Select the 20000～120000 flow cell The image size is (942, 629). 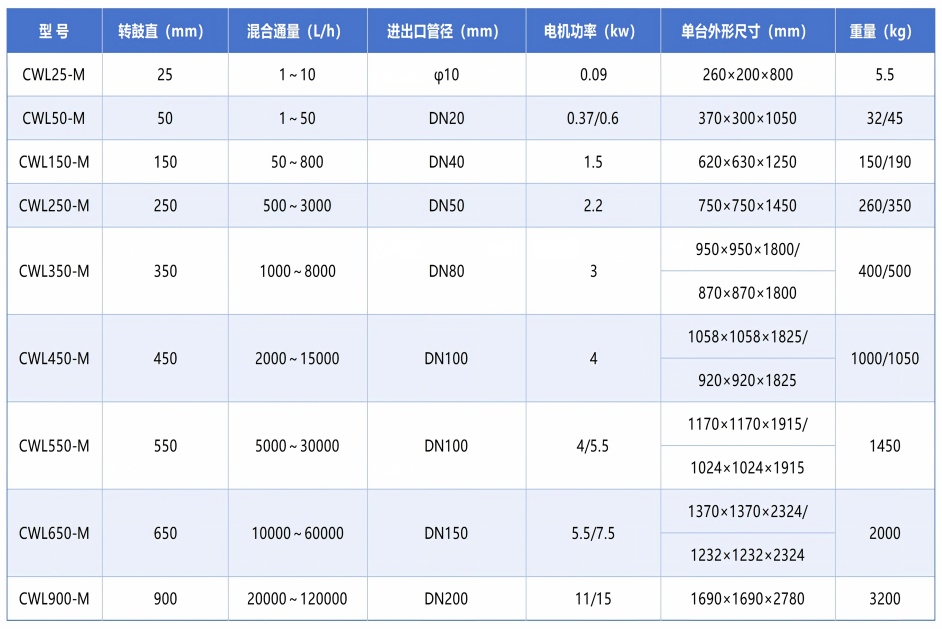point(297,599)
